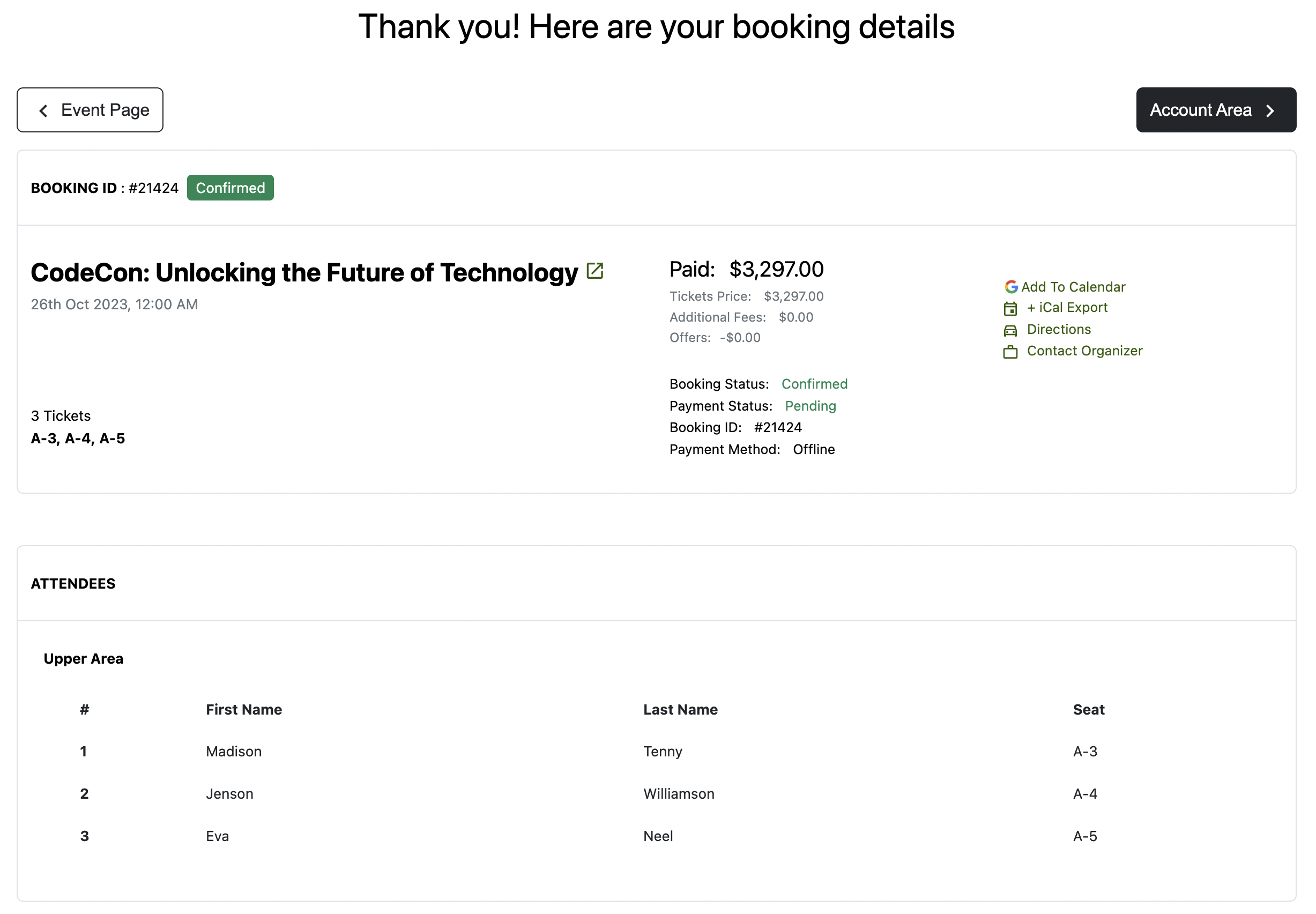Viewport: 1316px width, 914px height.
Task: Open Directions link
Action: [1058, 329]
